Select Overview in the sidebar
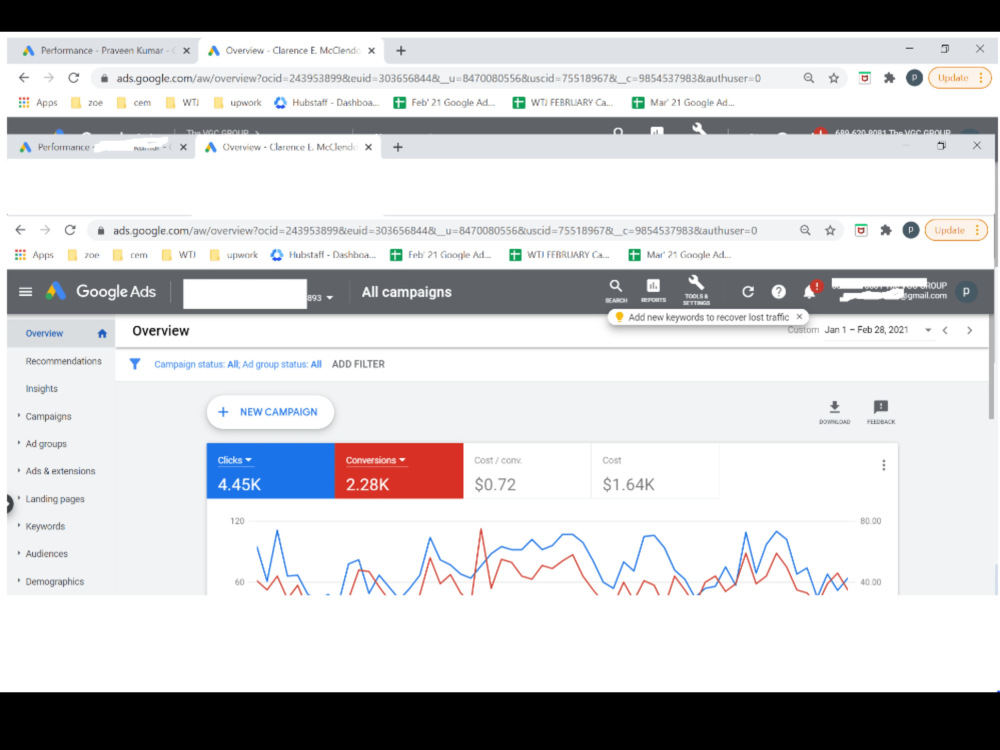The image size is (1000, 750). point(44,333)
